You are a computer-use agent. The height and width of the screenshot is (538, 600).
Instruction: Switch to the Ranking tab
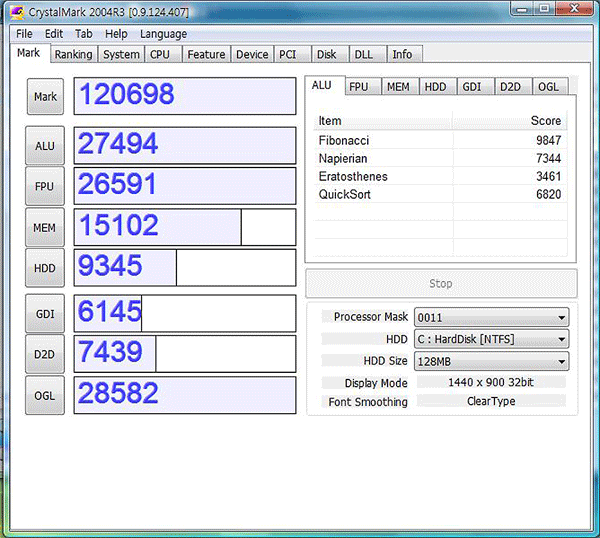tap(73, 54)
